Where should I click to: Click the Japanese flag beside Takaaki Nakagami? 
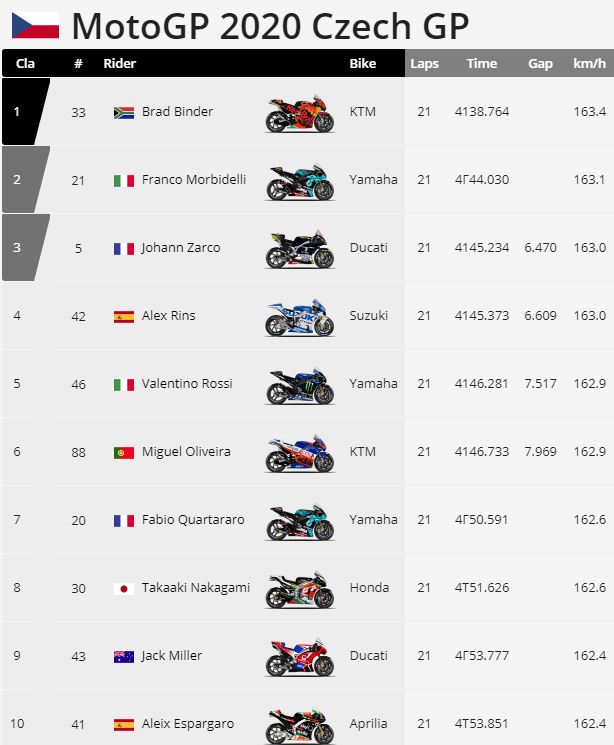coord(124,589)
